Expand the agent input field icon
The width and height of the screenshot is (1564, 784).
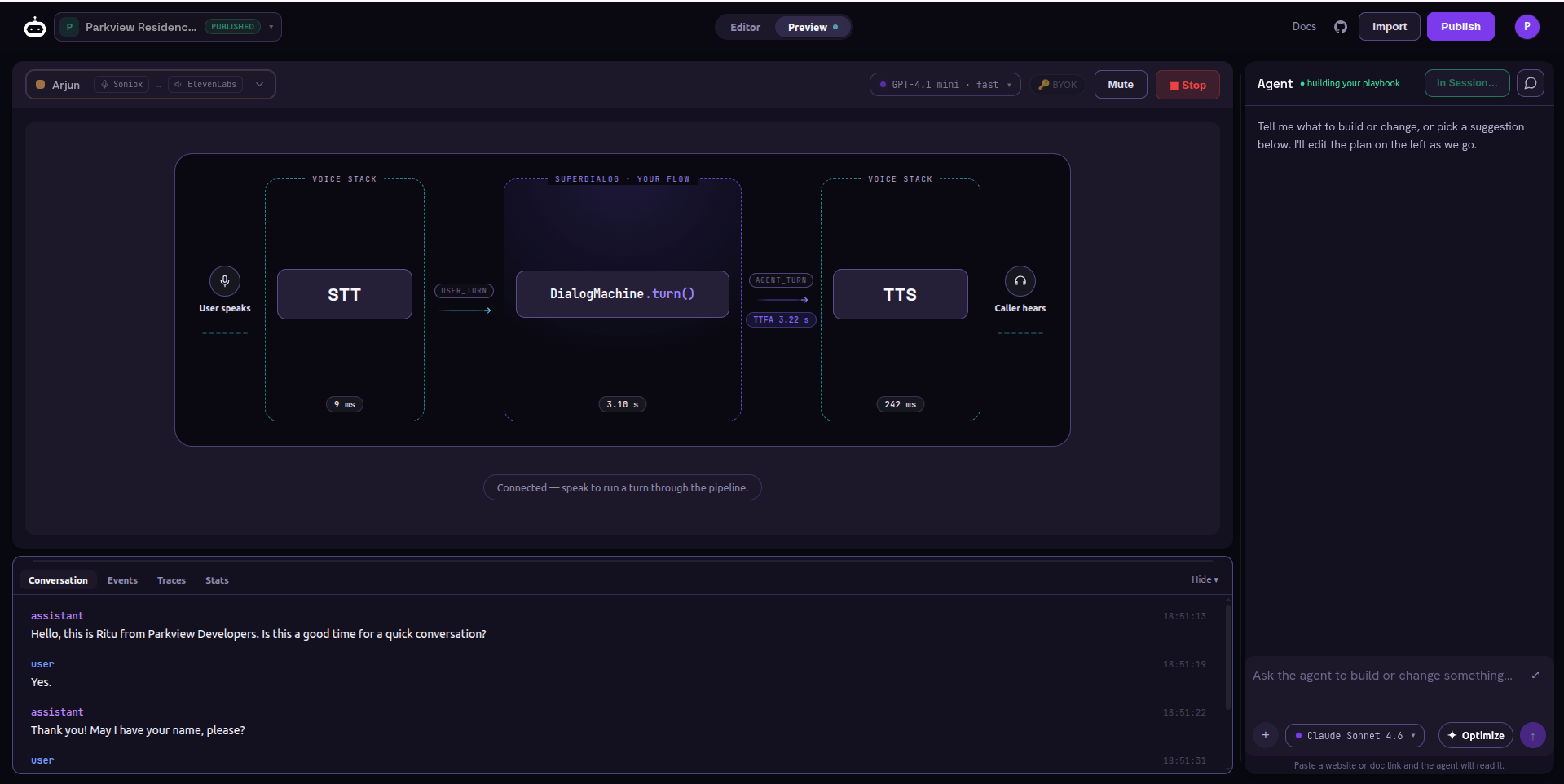coord(1535,675)
